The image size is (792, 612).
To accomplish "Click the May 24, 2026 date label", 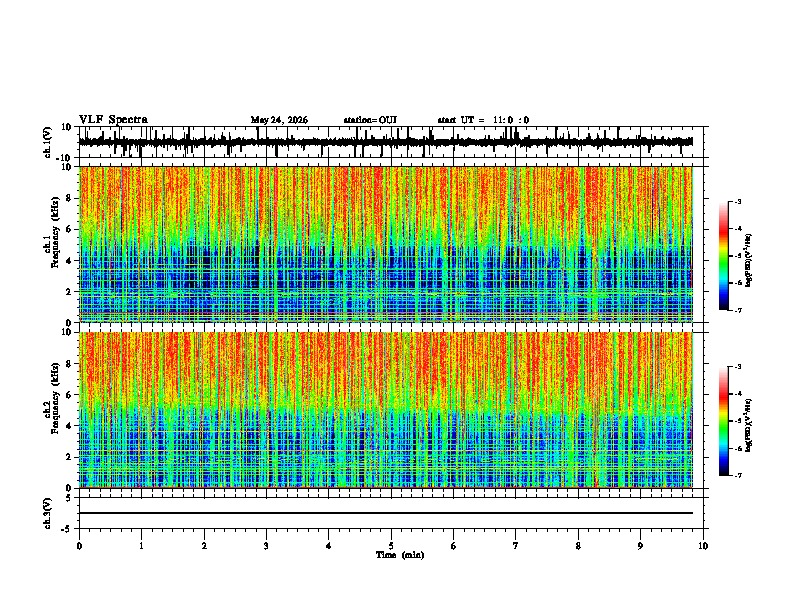I will click(x=279, y=120).
